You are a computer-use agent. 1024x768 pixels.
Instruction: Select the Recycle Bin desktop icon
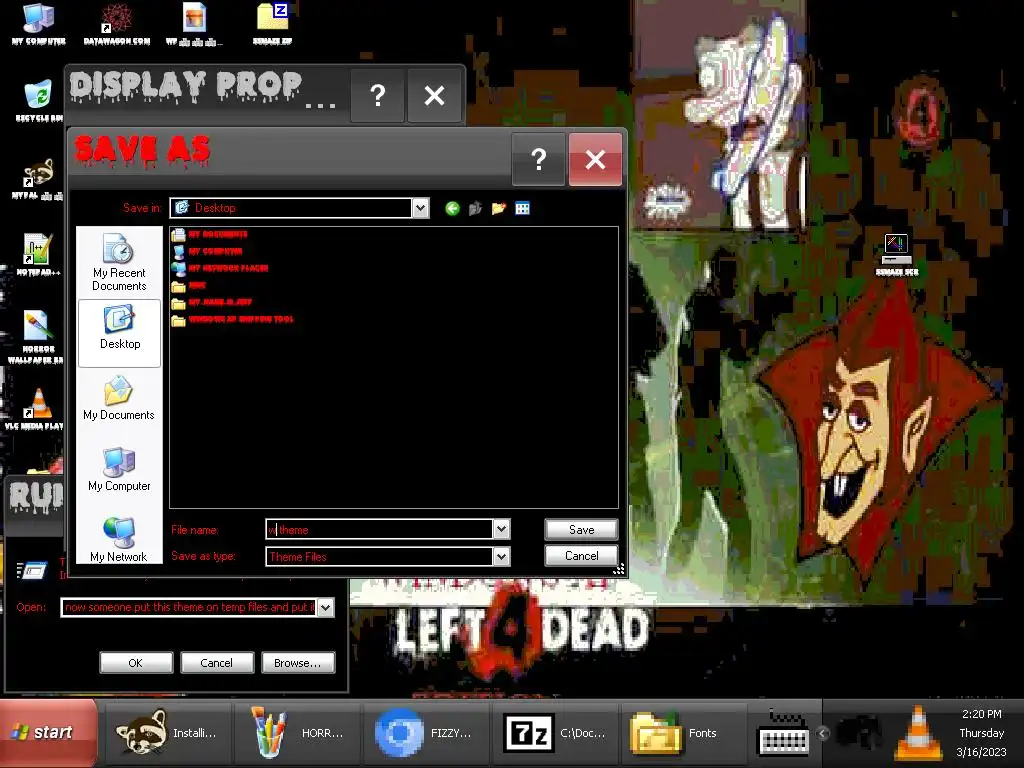[x=38, y=101]
